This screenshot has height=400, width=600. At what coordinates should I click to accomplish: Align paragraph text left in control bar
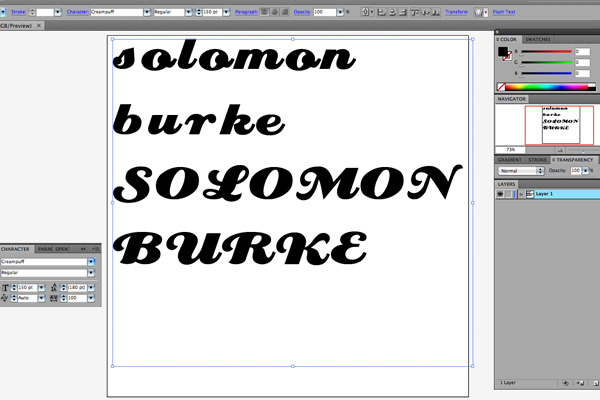264,12
